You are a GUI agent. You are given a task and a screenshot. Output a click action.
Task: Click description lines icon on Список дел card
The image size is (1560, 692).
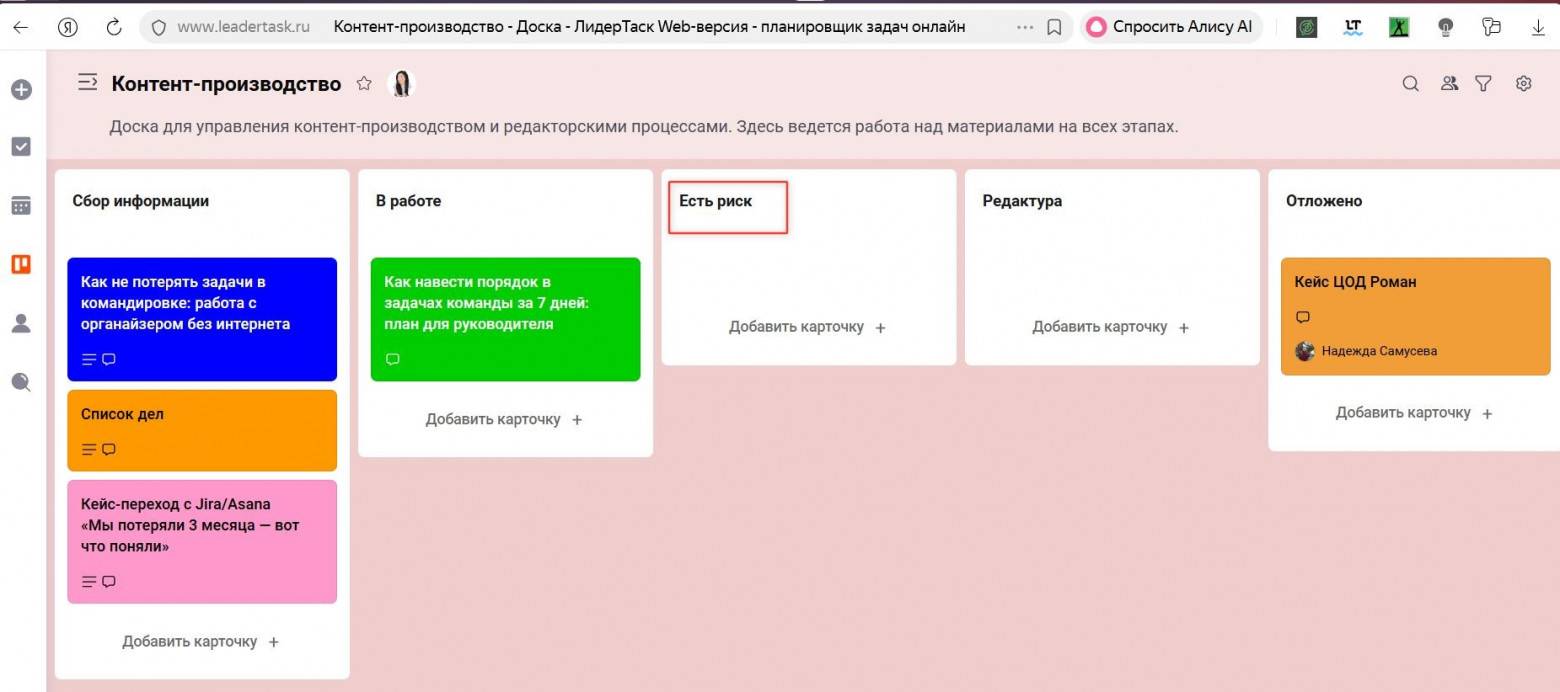click(89, 449)
